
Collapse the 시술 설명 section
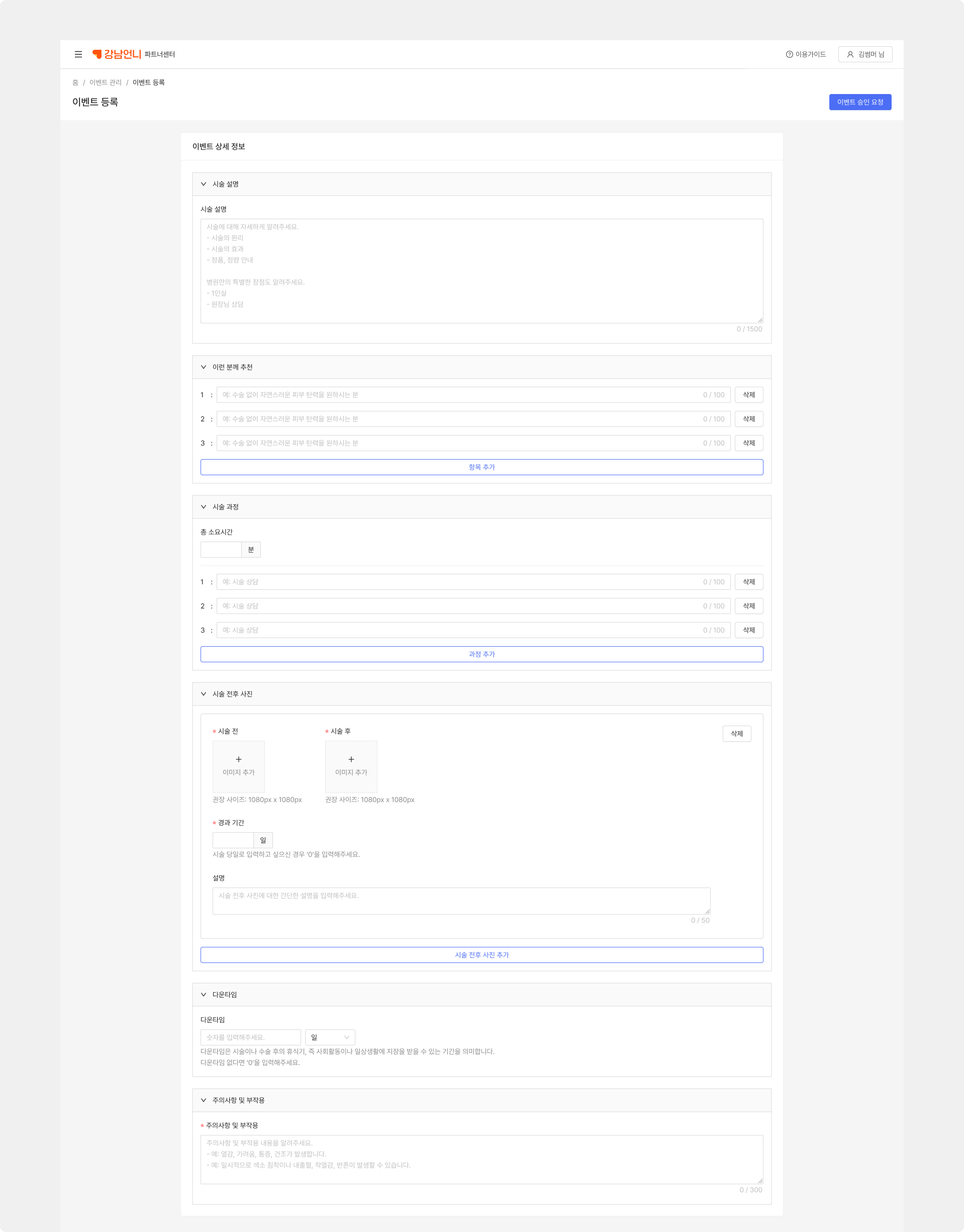pos(204,184)
